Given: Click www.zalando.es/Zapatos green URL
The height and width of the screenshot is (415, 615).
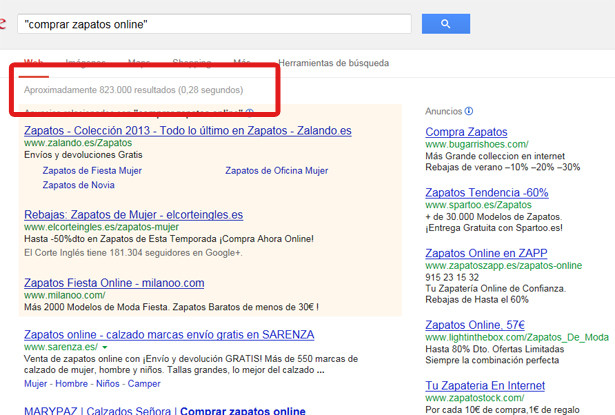Looking at the screenshot, I should (x=78, y=143).
